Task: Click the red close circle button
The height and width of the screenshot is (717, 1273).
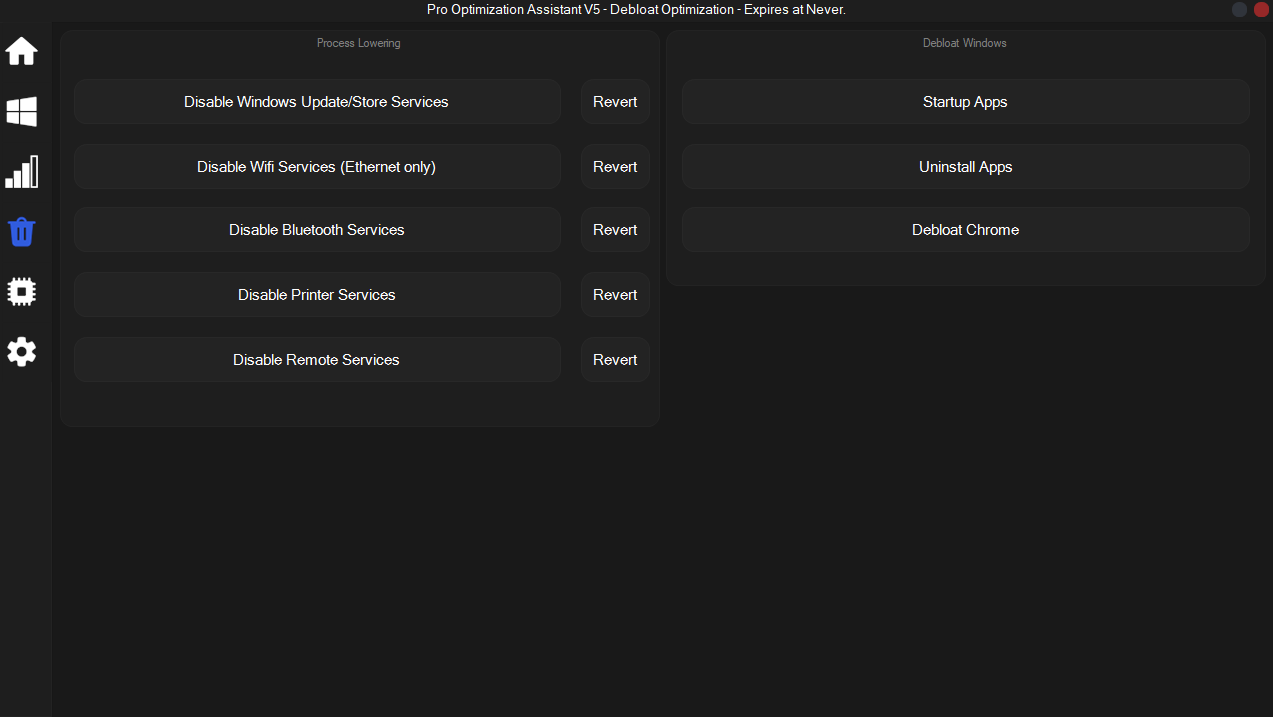Action: point(1261,9)
